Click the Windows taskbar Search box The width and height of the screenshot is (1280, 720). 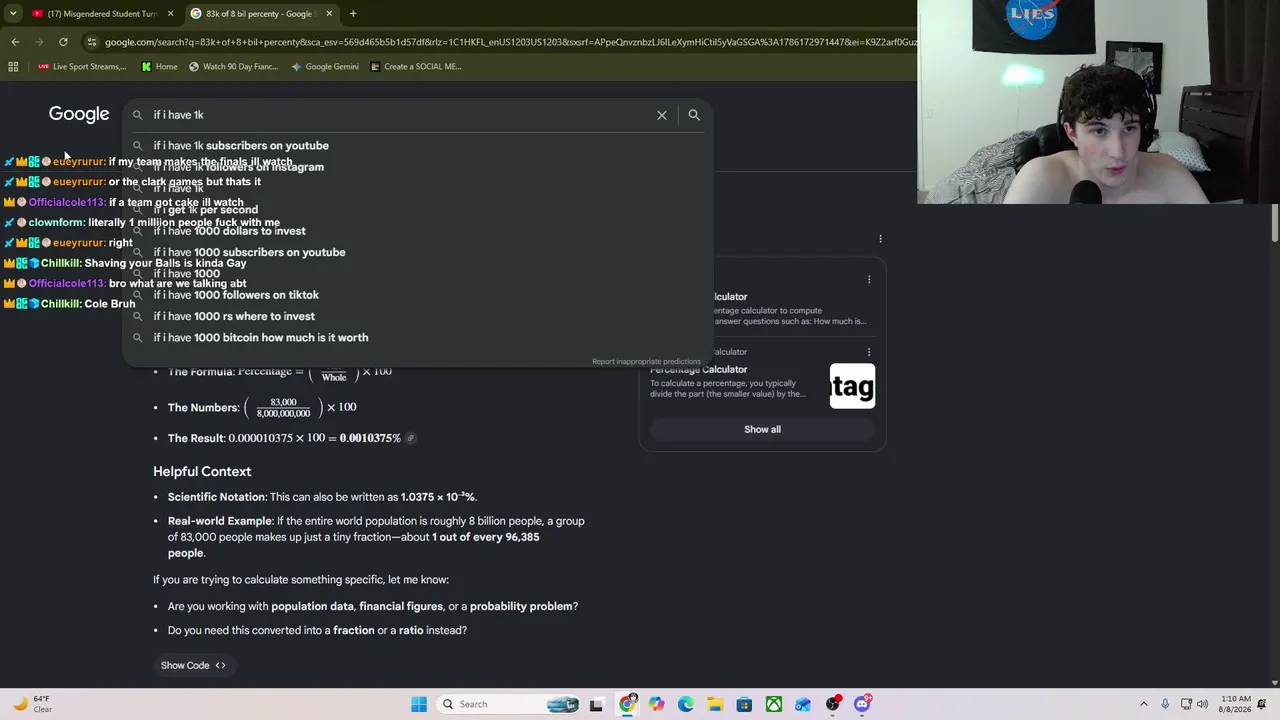(x=508, y=704)
